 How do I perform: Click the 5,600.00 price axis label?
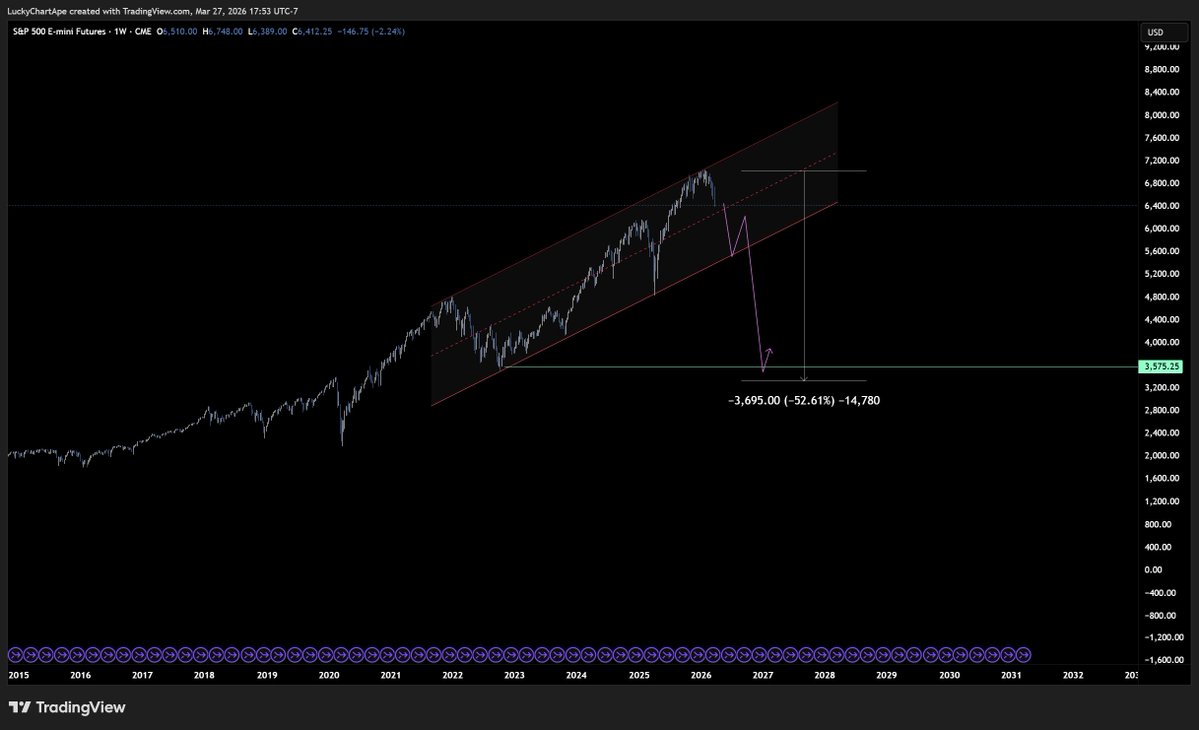(1162, 251)
